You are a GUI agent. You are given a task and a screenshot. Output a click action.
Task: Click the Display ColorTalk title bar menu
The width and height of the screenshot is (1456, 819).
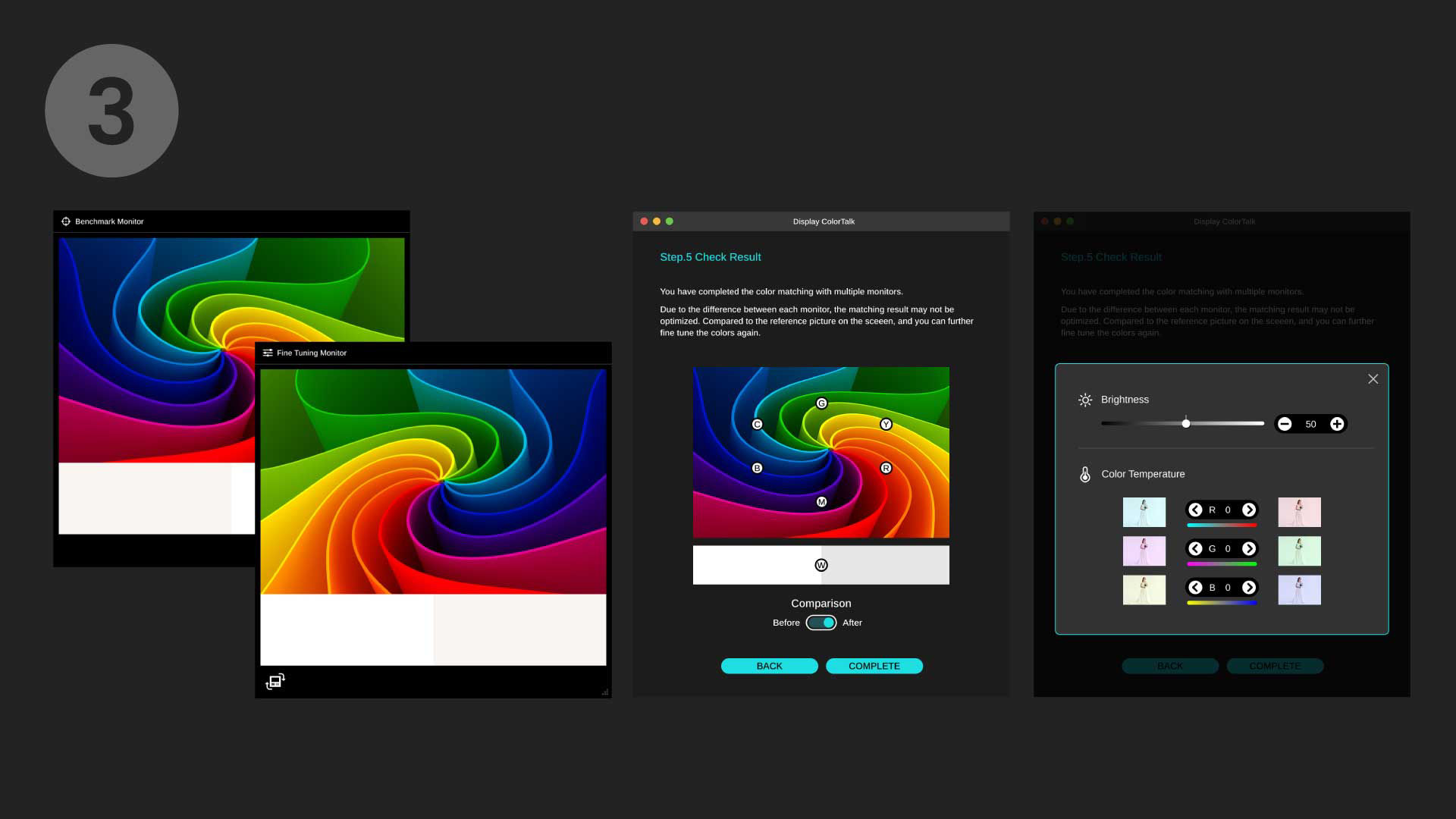[822, 221]
